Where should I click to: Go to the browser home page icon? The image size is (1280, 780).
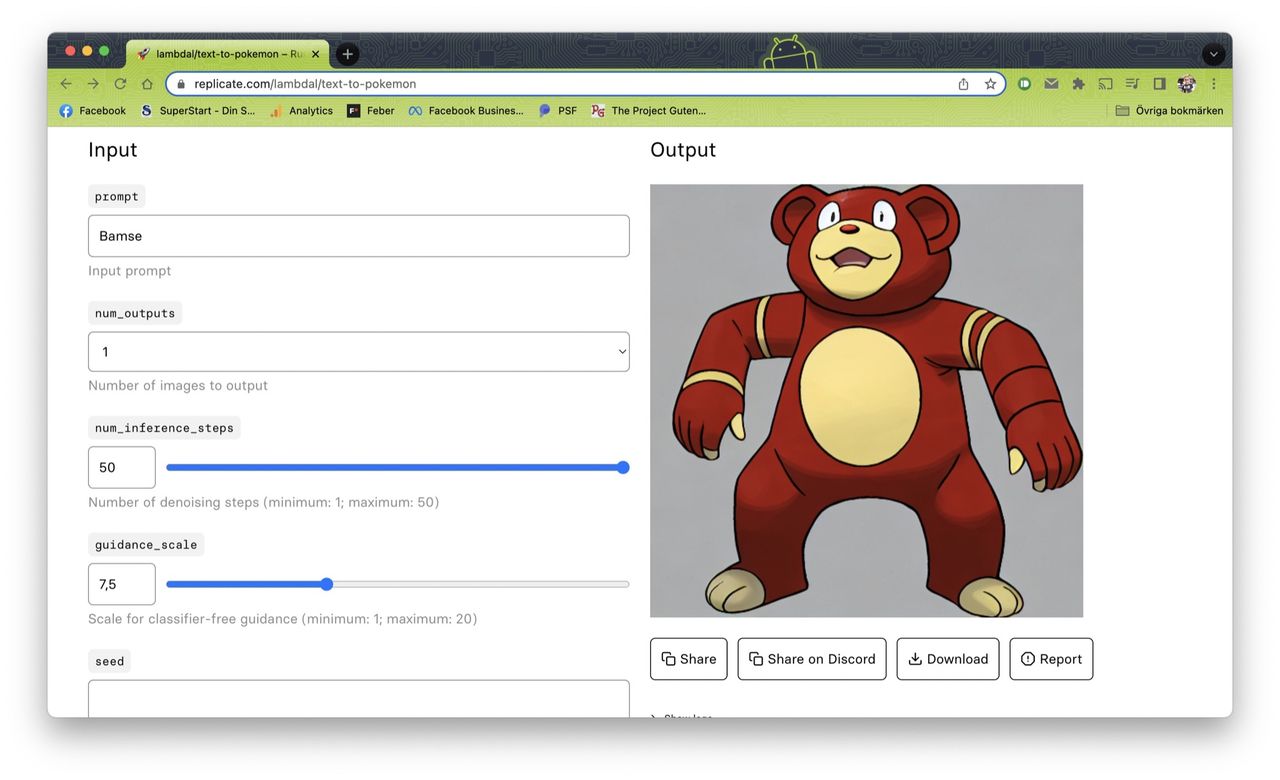pyautogui.click(x=147, y=84)
